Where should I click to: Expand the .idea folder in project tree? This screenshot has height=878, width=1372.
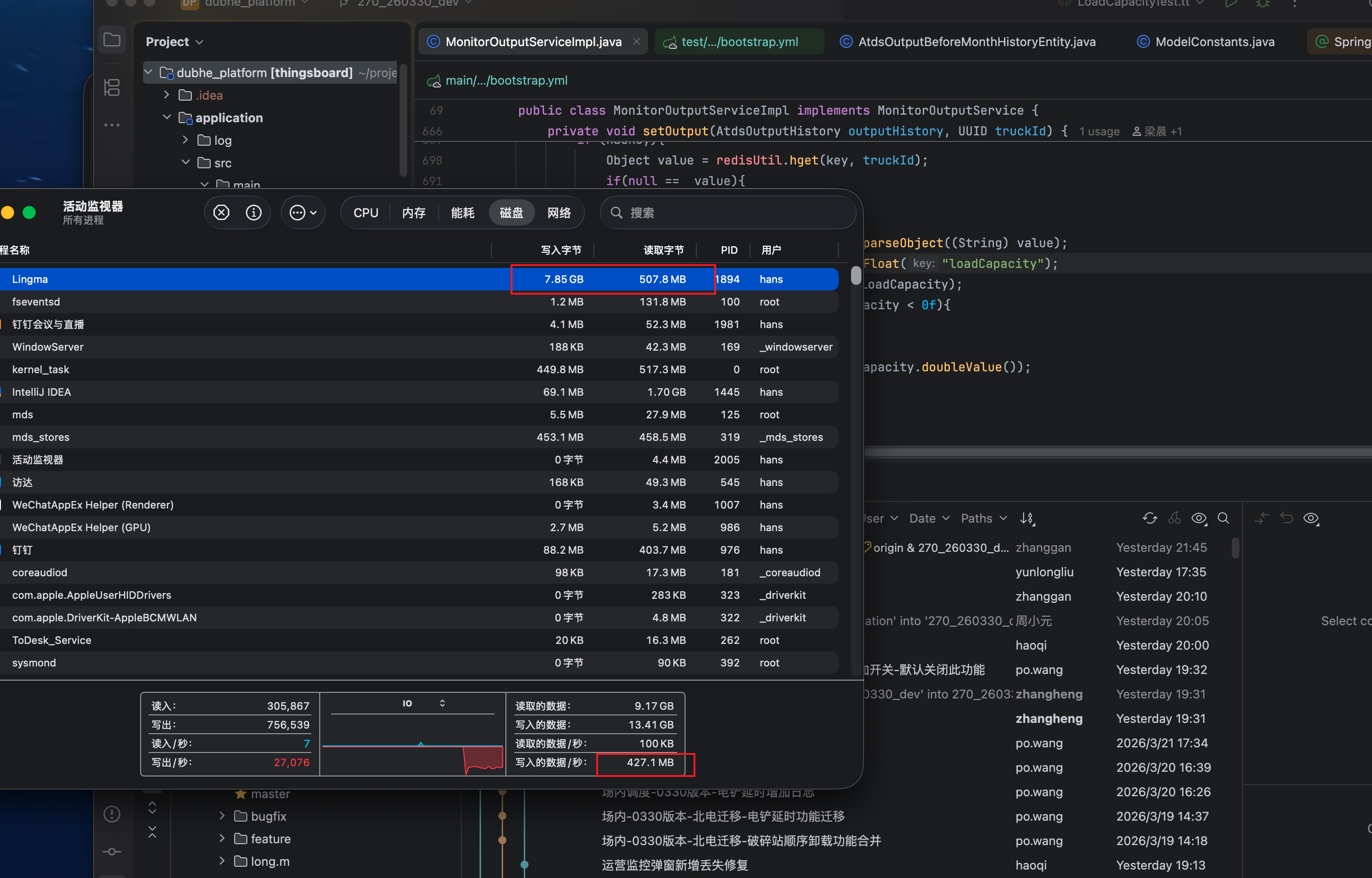click(166, 94)
